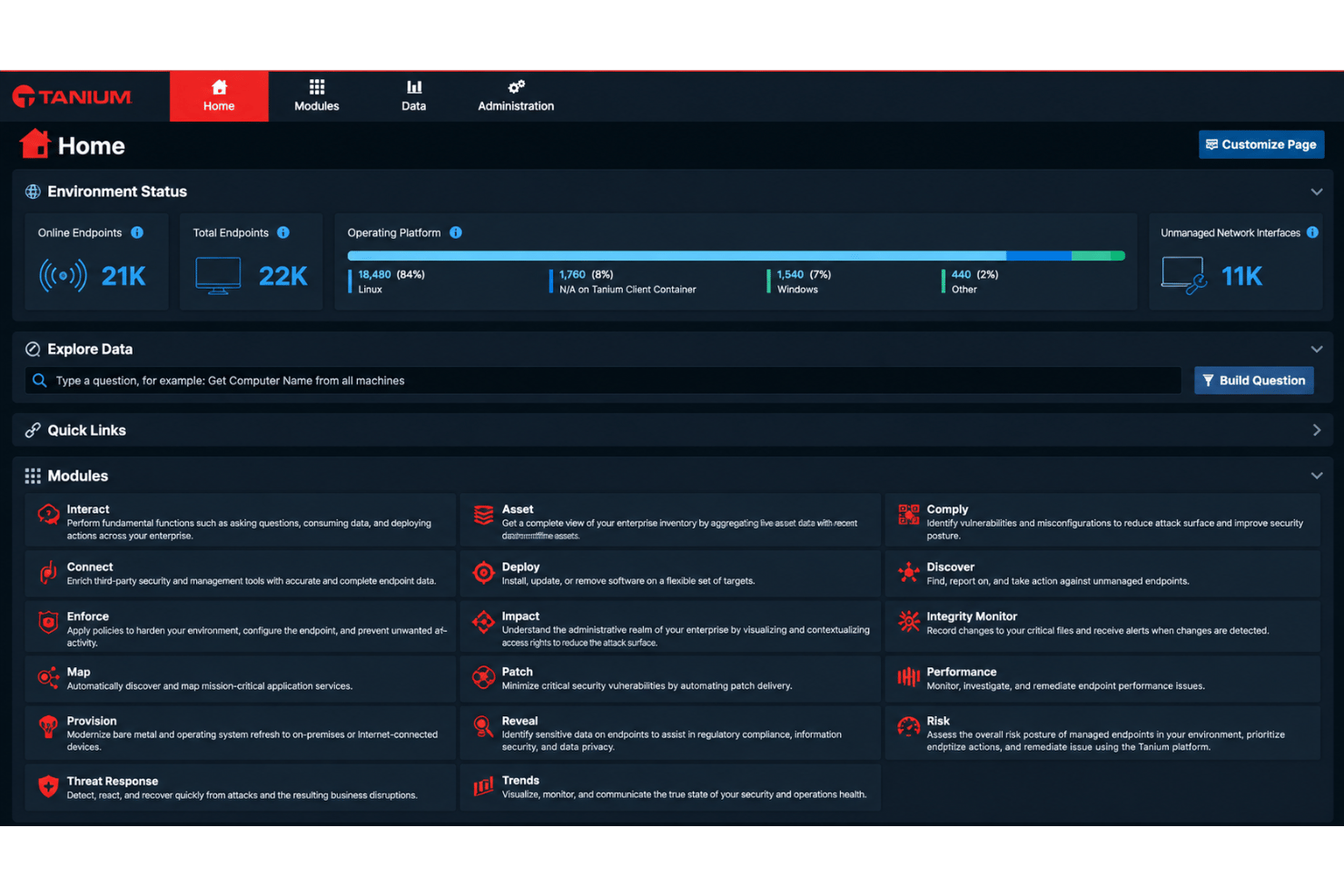Open the Trends module link

tap(520, 780)
